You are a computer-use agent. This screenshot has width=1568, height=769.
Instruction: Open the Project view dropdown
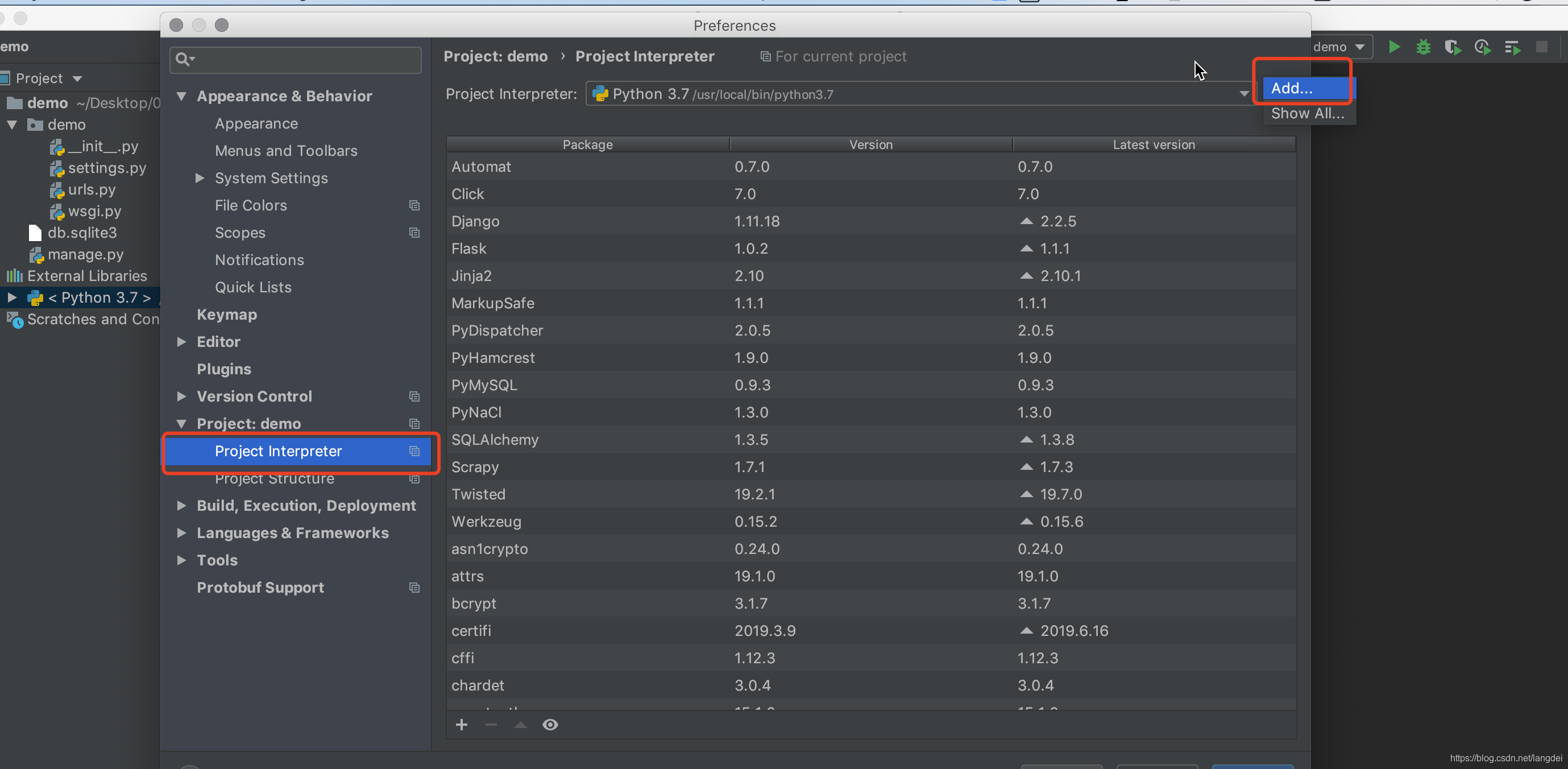click(77, 78)
